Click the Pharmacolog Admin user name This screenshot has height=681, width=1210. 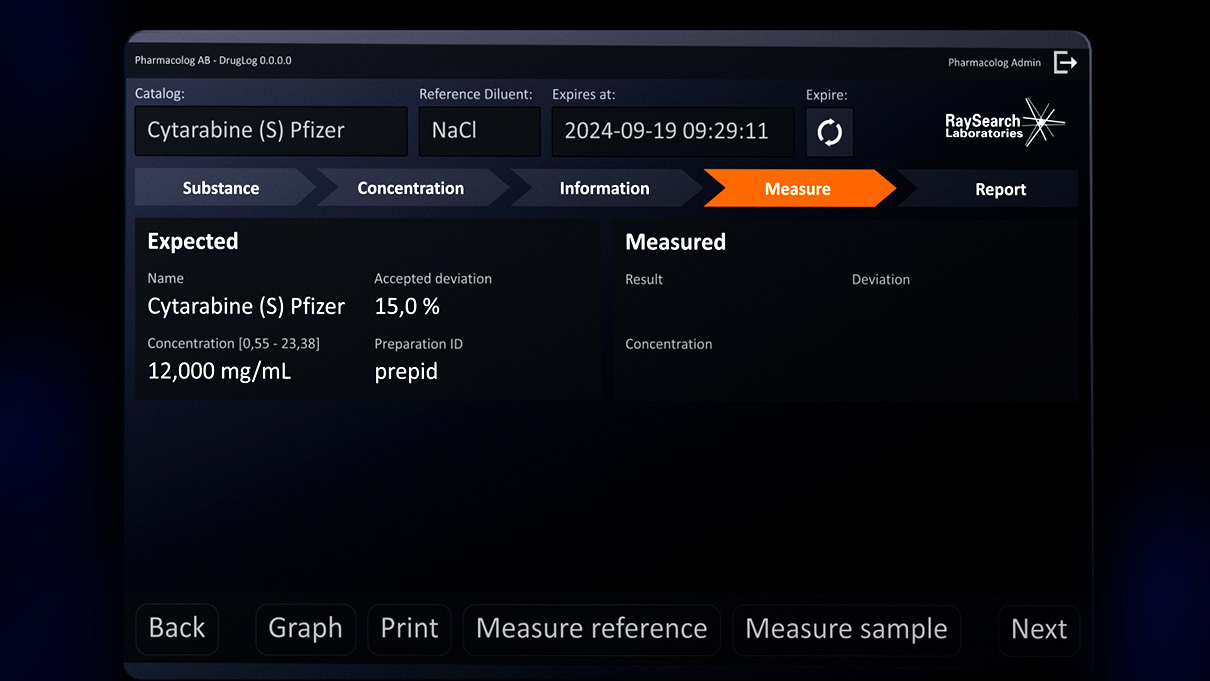[x=994, y=63]
